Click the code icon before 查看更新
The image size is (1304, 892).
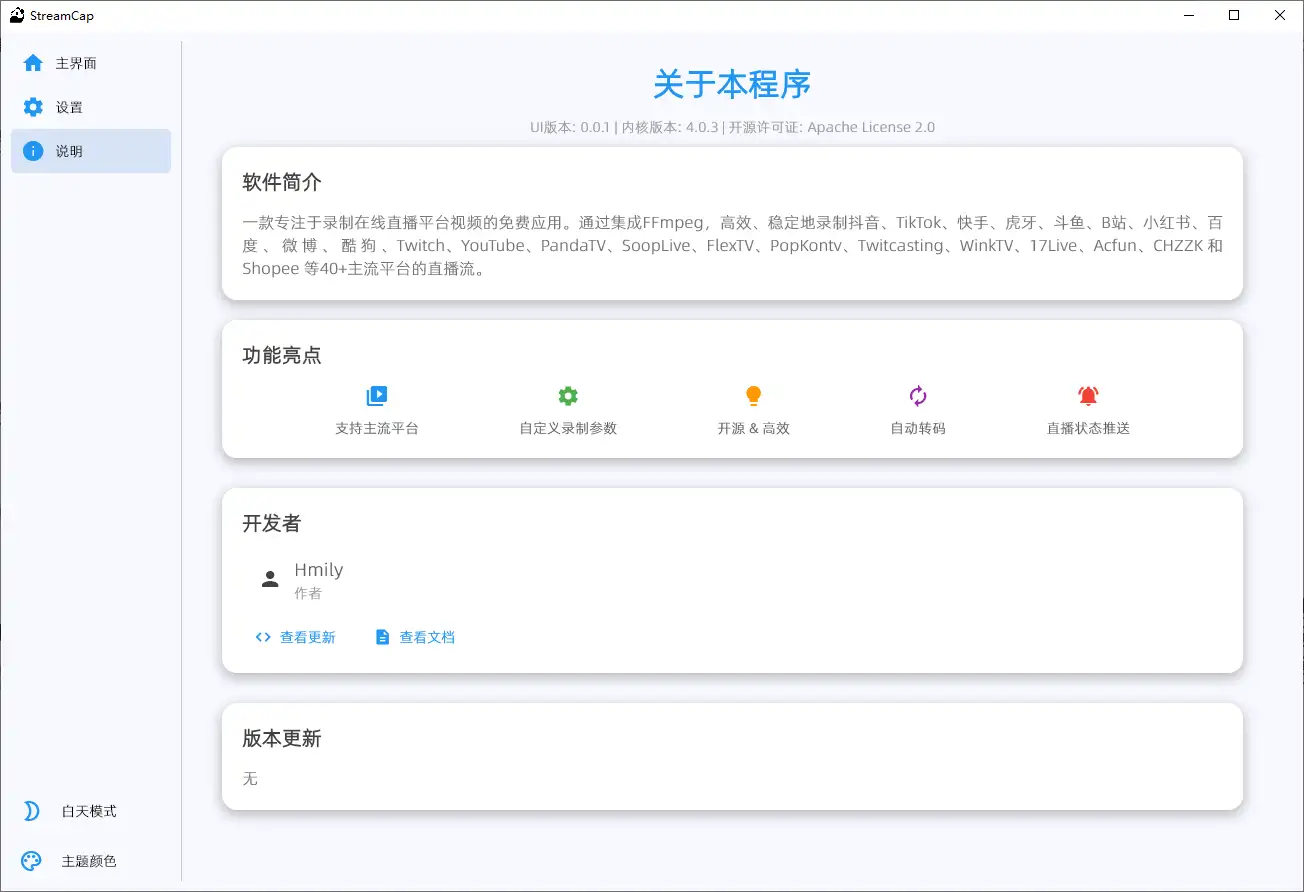coord(262,636)
